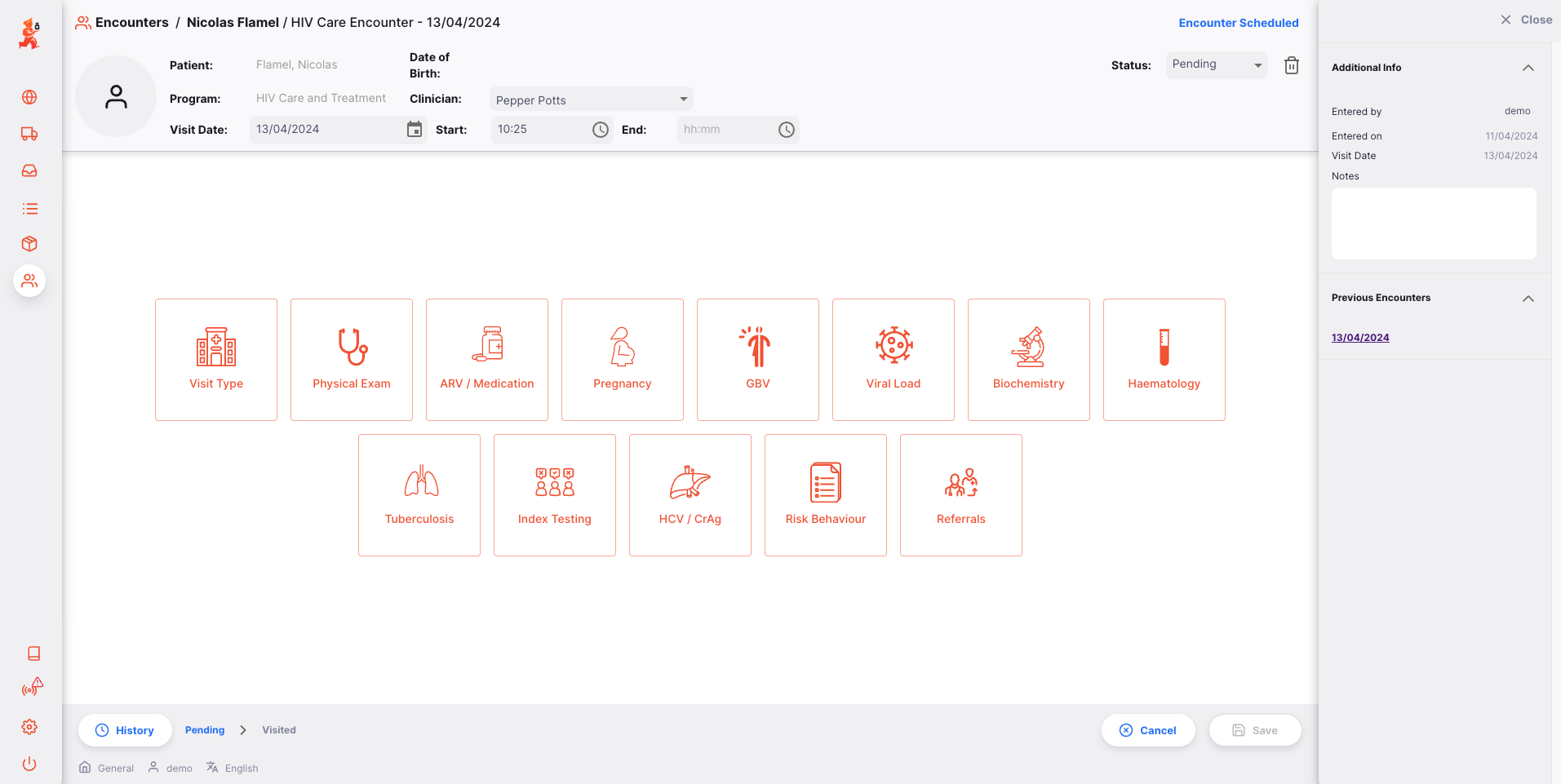Open the Status dropdown set to Pending
Screen dimensions: 1561x784
pos(1216,64)
